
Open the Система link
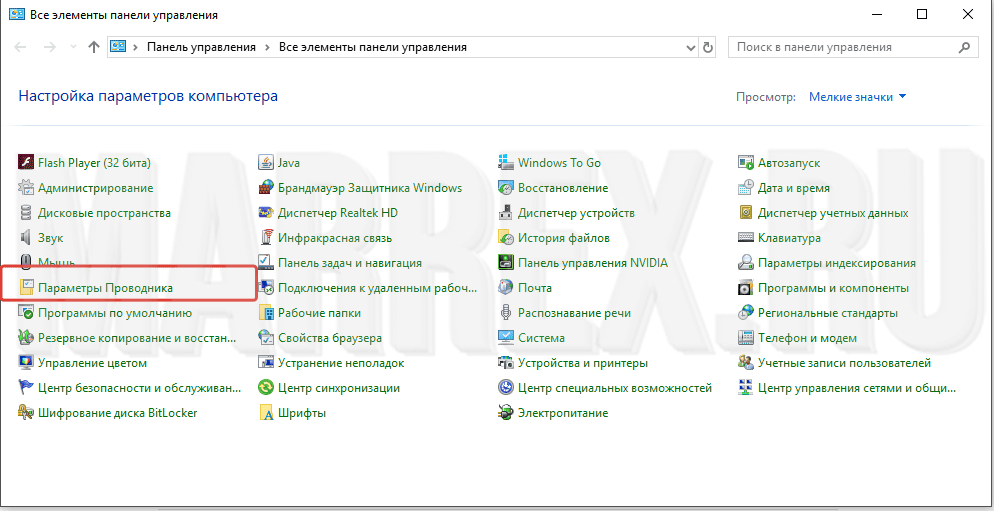(541, 338)
